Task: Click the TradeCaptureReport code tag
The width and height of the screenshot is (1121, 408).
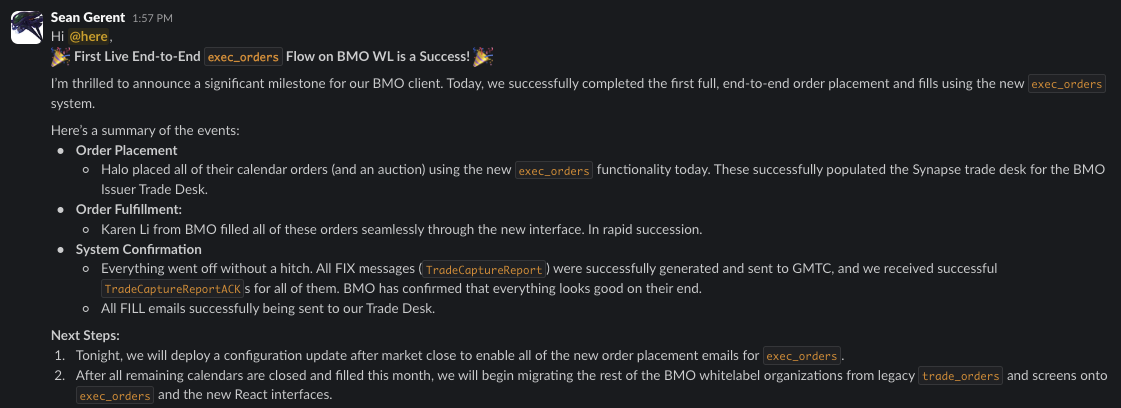Action: pos(485,270)
